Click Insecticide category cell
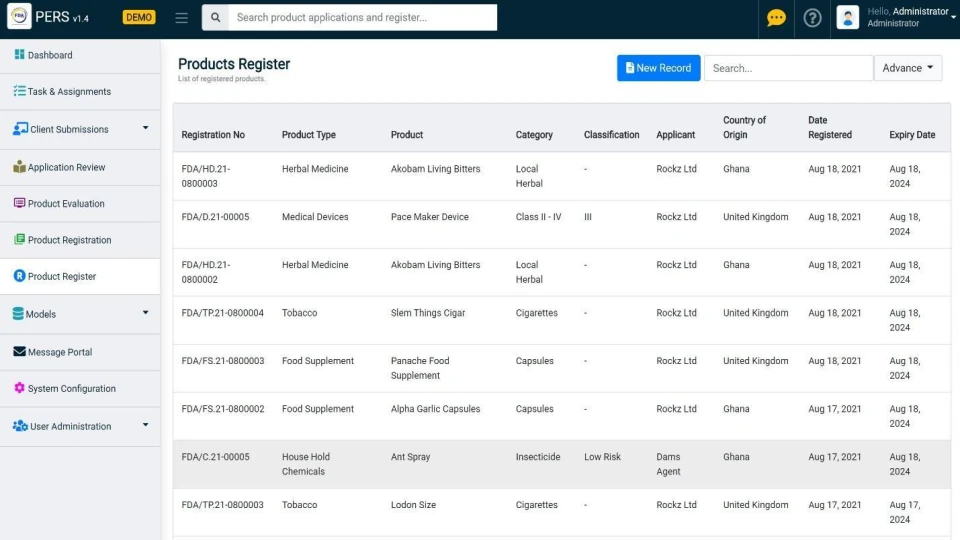Screen dimensions: 960x540 click(538, 457)
